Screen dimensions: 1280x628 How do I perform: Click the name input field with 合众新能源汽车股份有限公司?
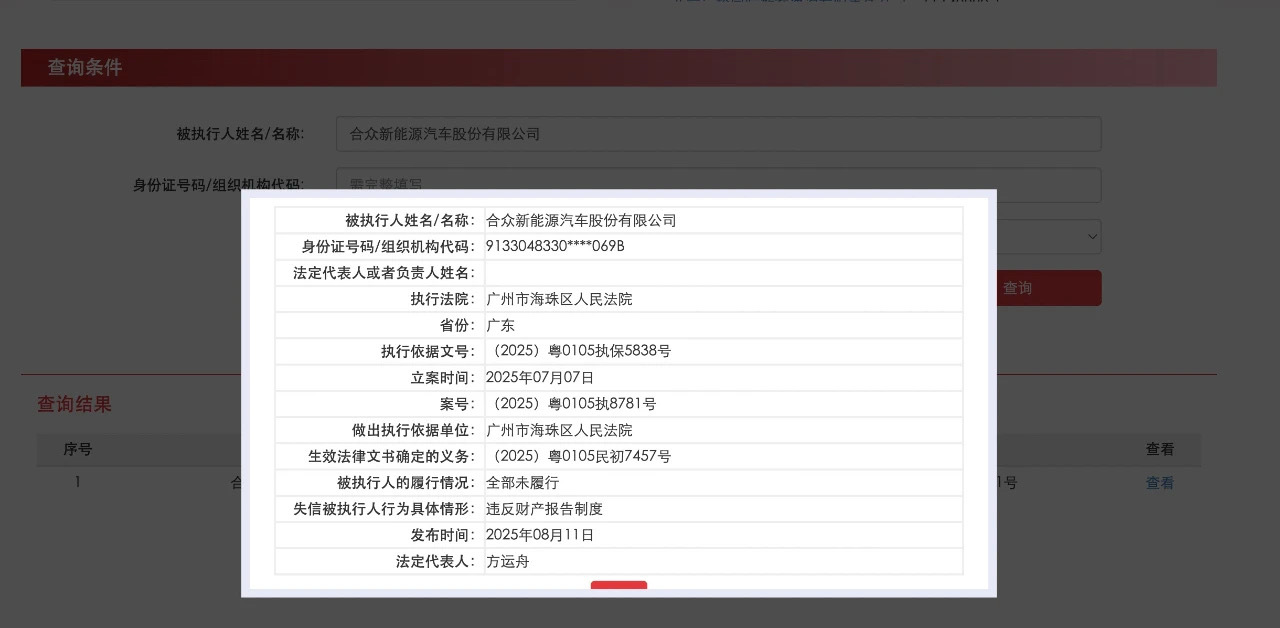tap(718, 134)
